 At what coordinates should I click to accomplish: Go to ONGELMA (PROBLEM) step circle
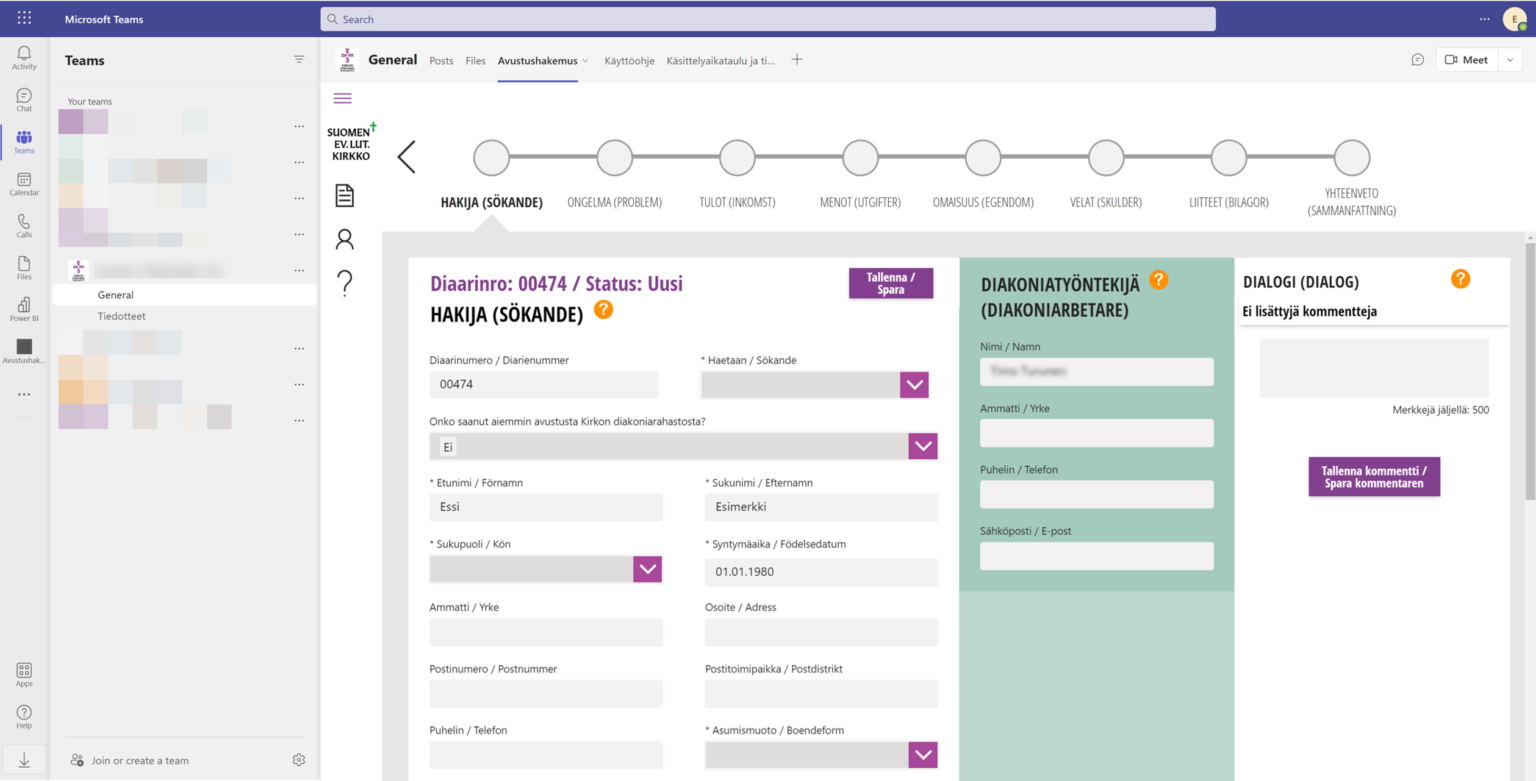(614, 158)
